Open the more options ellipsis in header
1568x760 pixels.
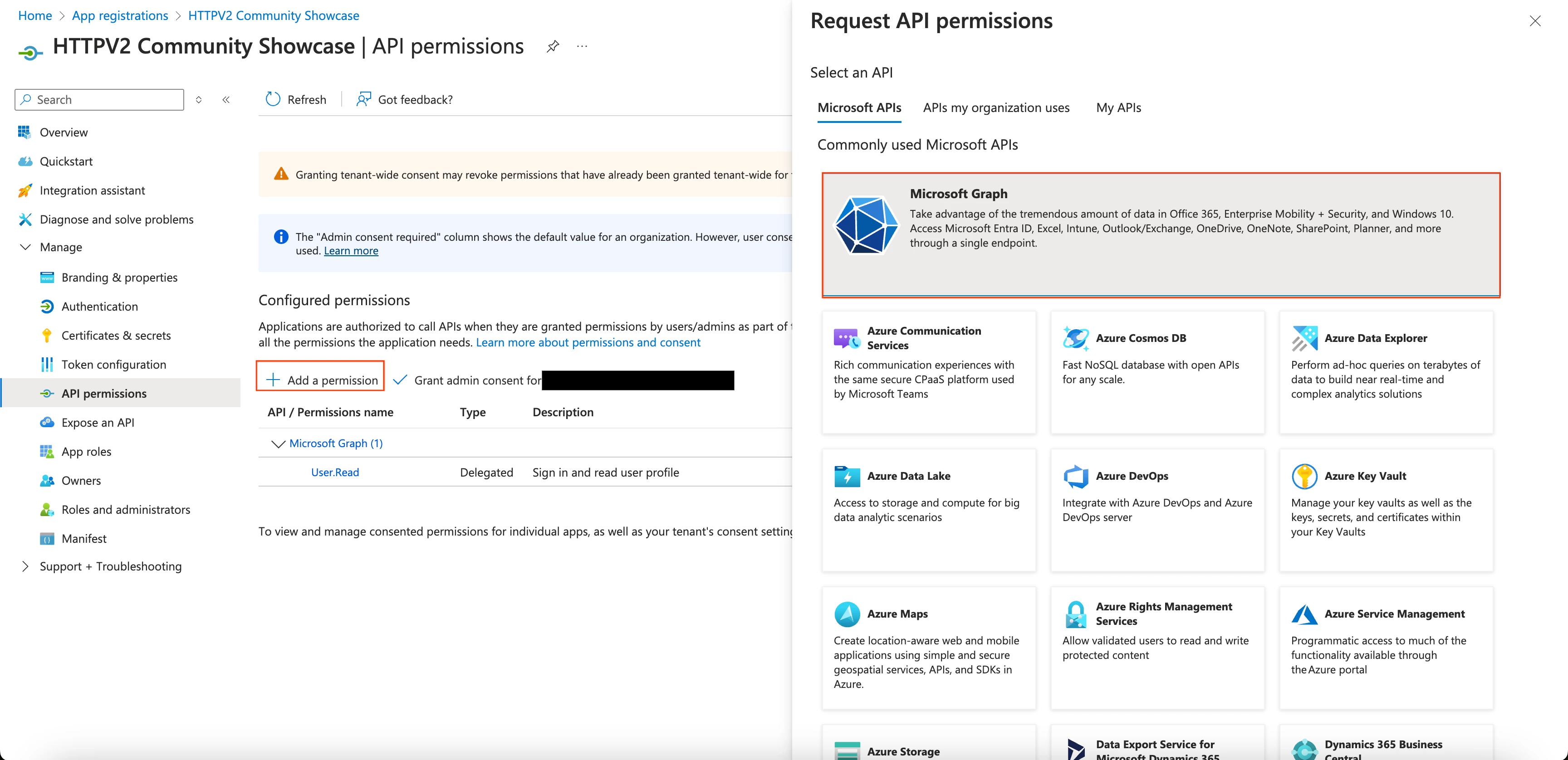pyautogui.click(x=582, y=46)
